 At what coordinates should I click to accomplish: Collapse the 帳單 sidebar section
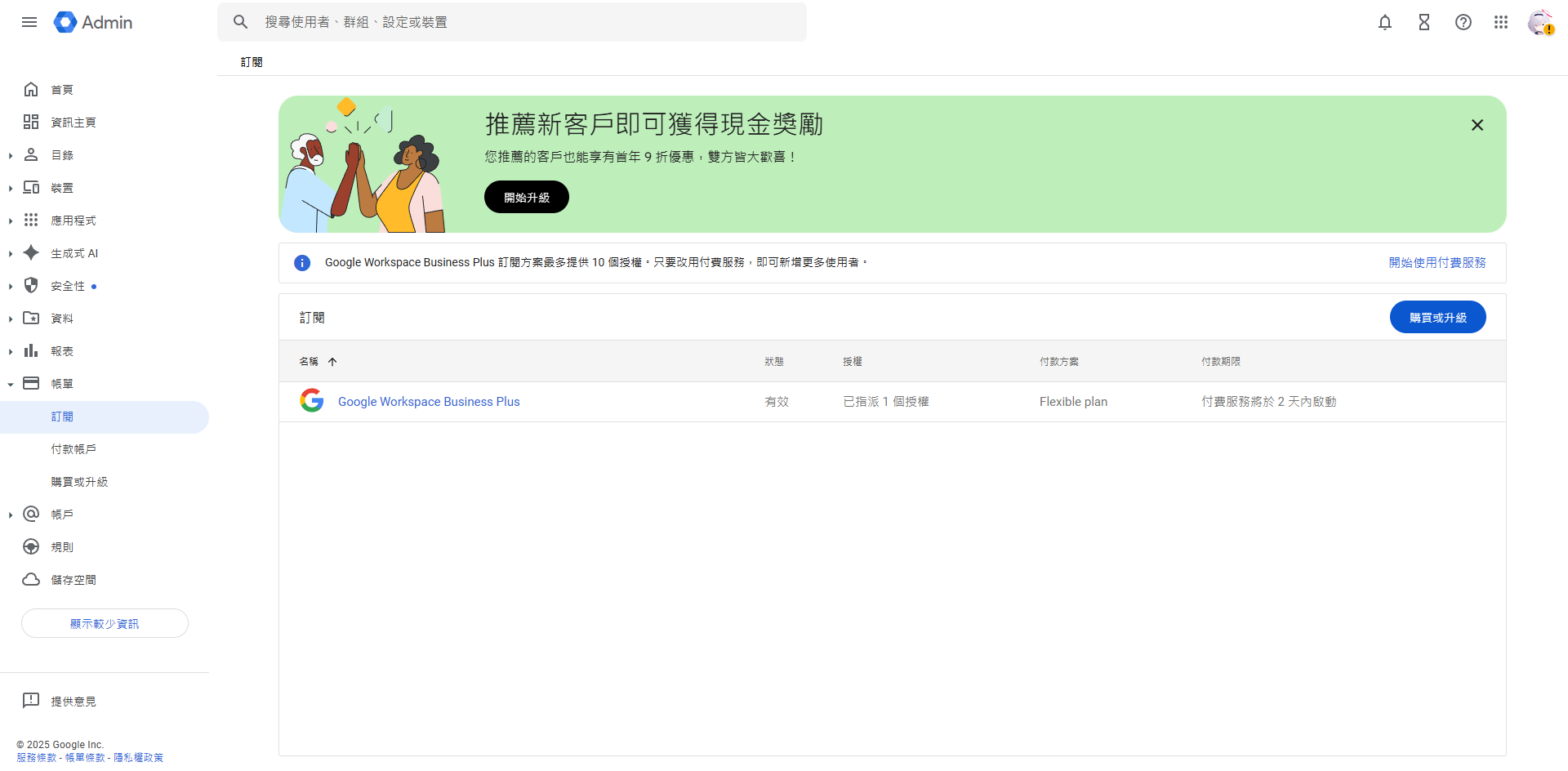click(x=11, y=384)
